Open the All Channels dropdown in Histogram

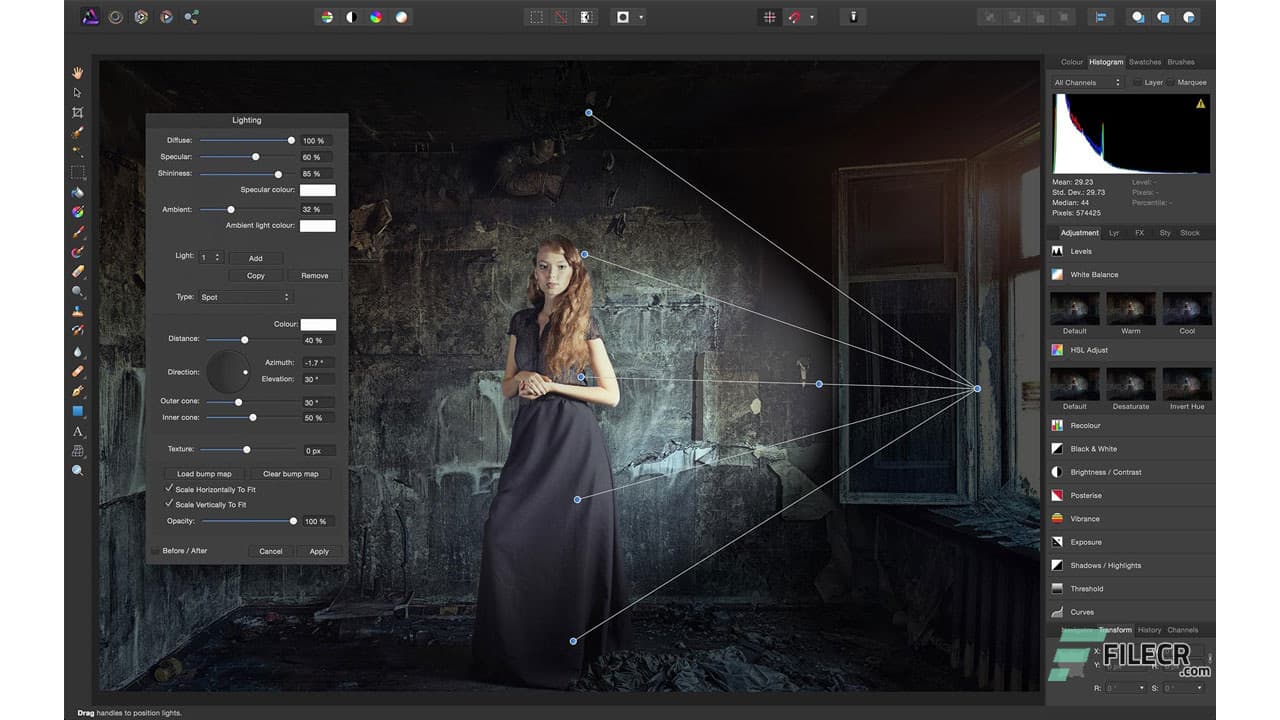1086,82
